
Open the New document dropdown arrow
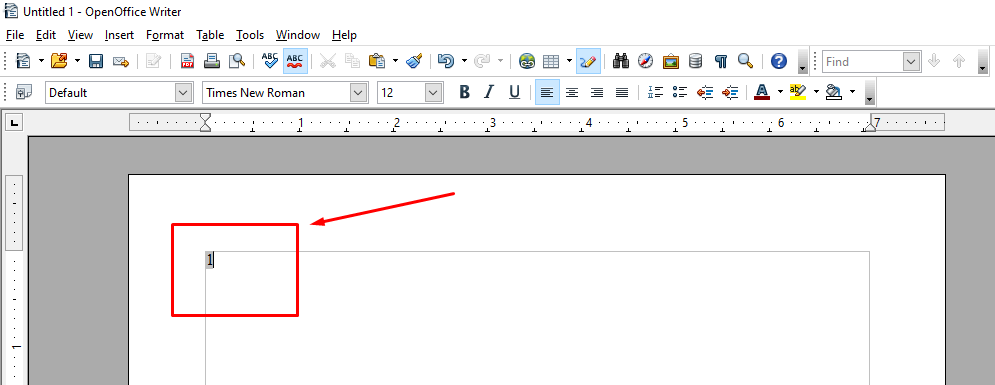tap(41, 61)
